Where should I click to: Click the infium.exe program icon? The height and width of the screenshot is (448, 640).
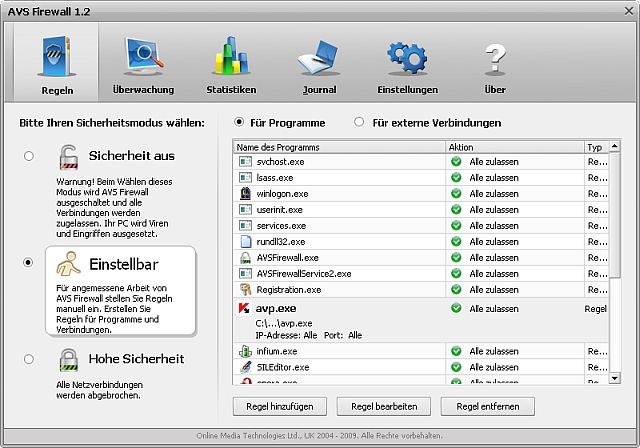tap(245, 351)
